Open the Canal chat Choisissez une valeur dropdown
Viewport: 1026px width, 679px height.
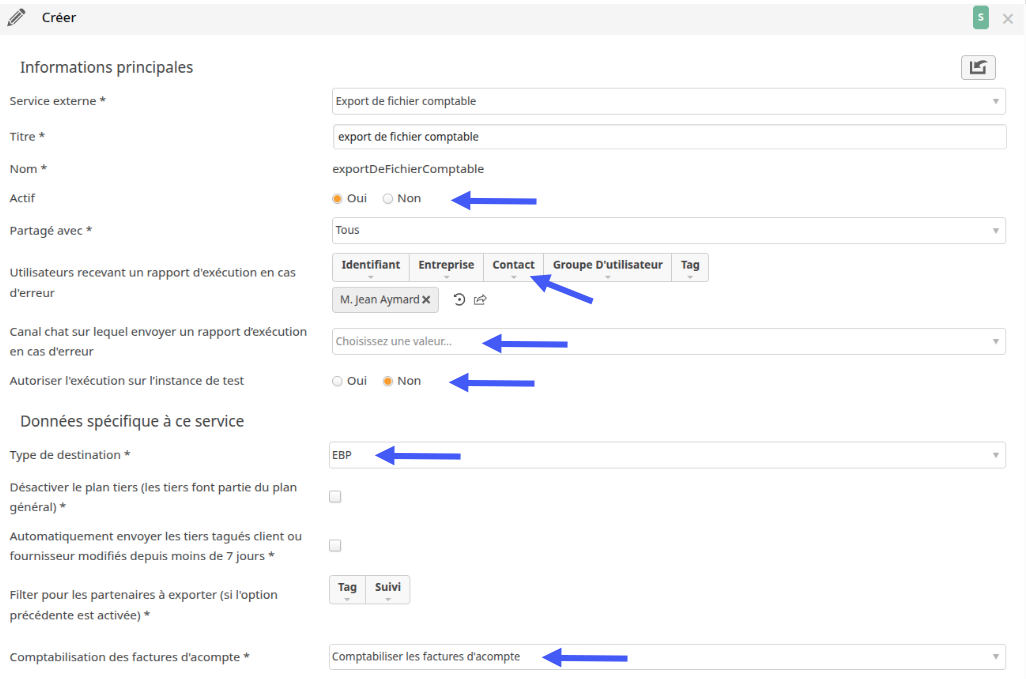(668, 341)
